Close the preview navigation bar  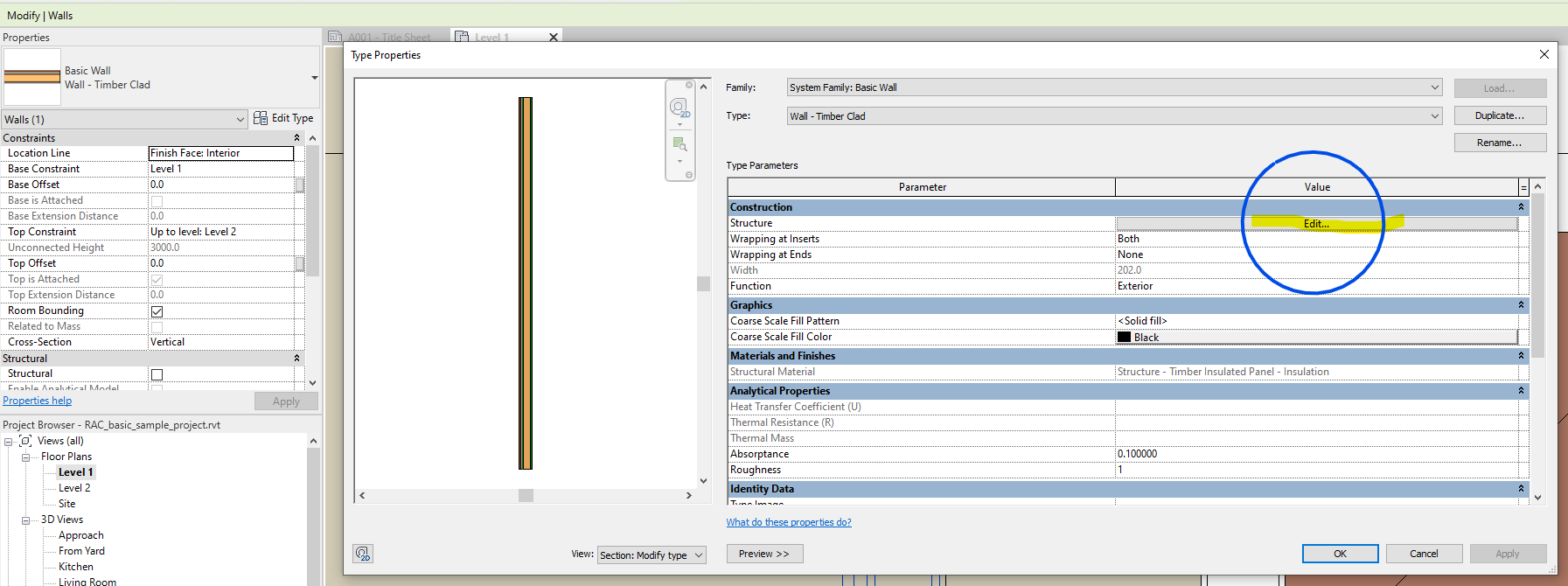(x=689, y=85)
